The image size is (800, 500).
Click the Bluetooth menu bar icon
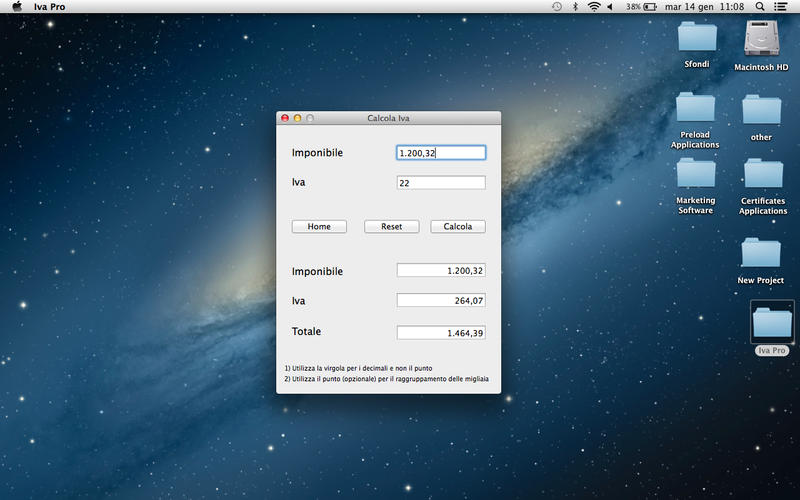[575, 7]
